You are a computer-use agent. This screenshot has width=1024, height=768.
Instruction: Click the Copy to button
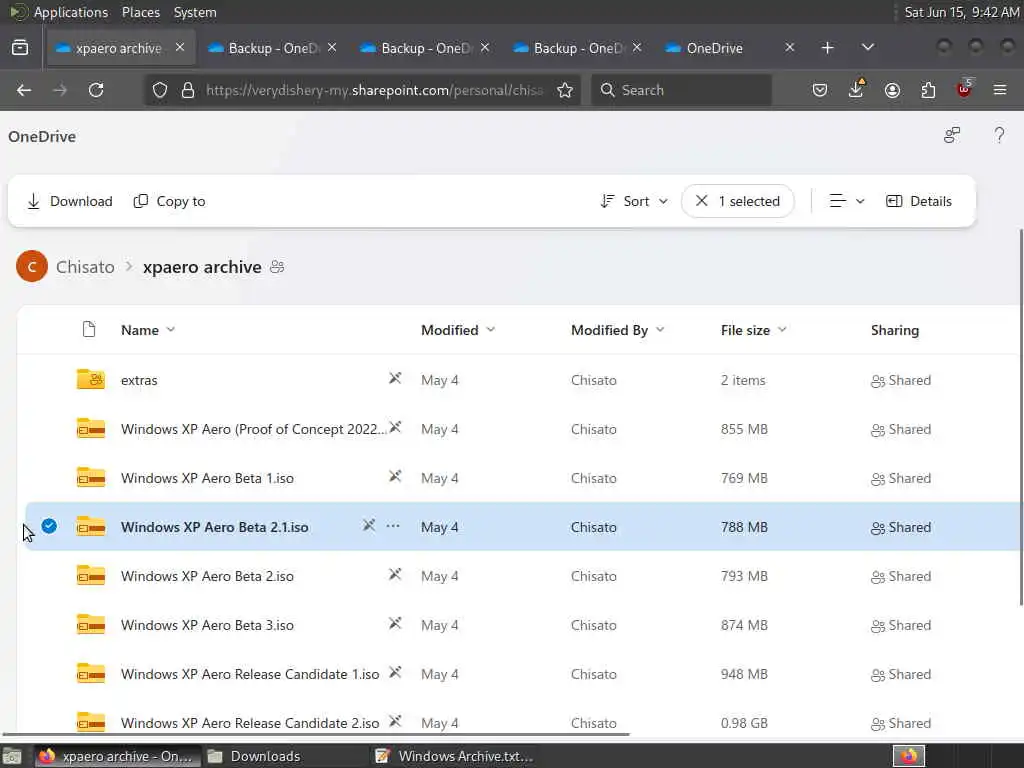coord(169,201)
